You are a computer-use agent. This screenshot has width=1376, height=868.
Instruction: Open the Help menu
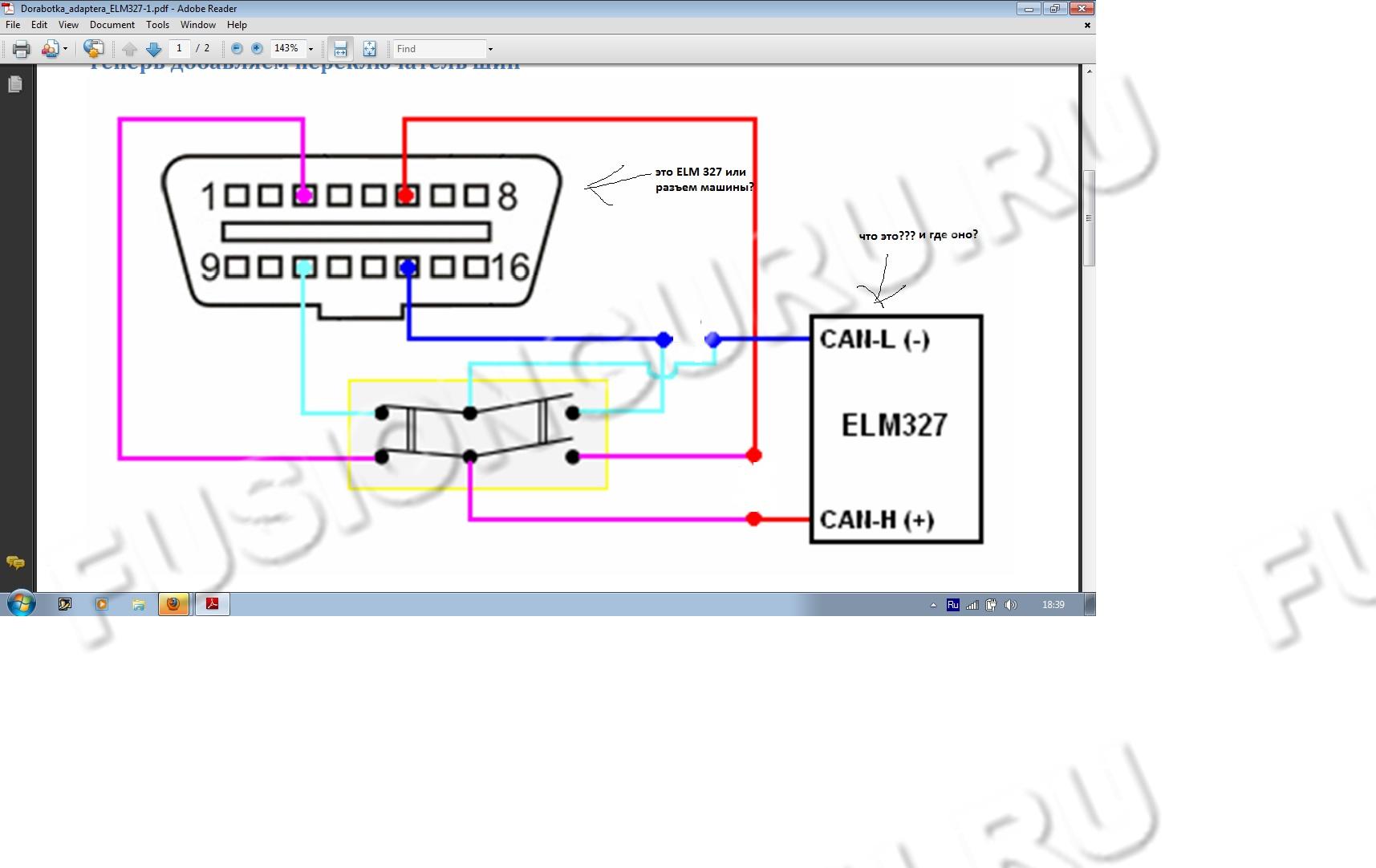(237, 25)
